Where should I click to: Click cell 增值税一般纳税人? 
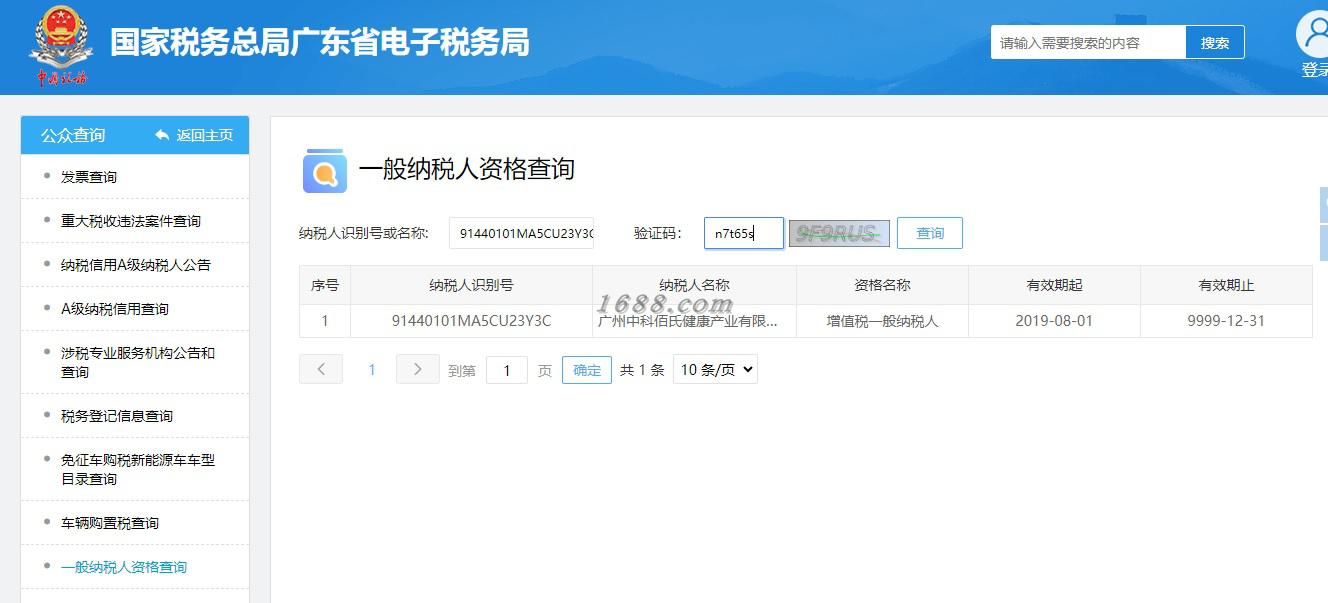(882, 321)
